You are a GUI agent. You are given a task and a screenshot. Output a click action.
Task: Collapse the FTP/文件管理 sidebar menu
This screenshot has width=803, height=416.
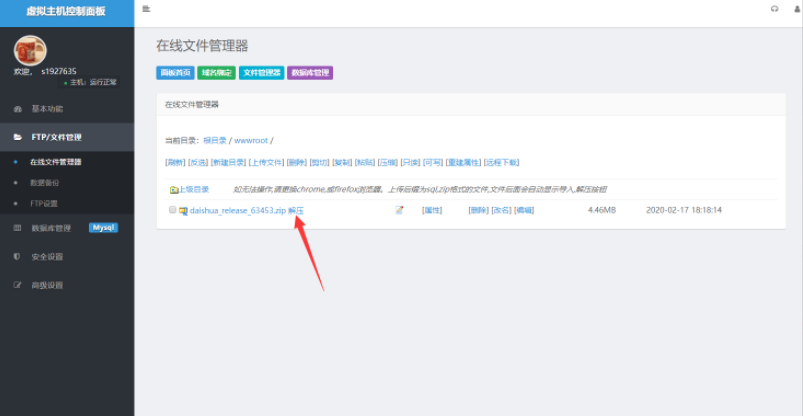coord(67,137)
